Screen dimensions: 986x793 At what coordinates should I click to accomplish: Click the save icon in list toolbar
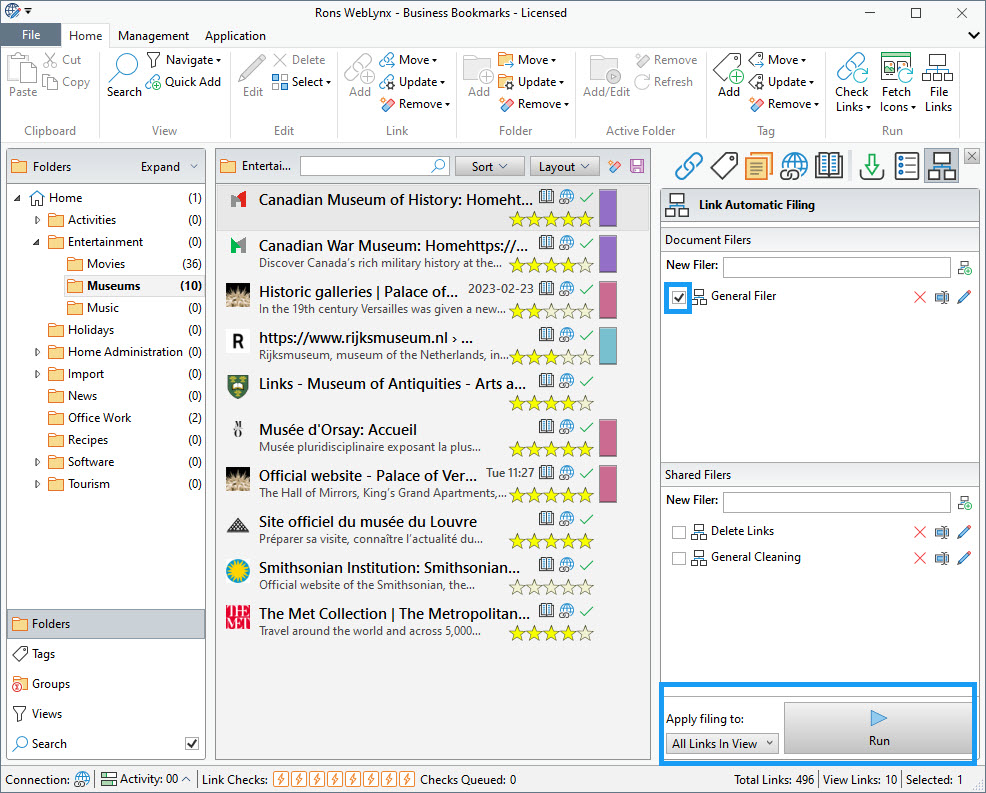637,166
